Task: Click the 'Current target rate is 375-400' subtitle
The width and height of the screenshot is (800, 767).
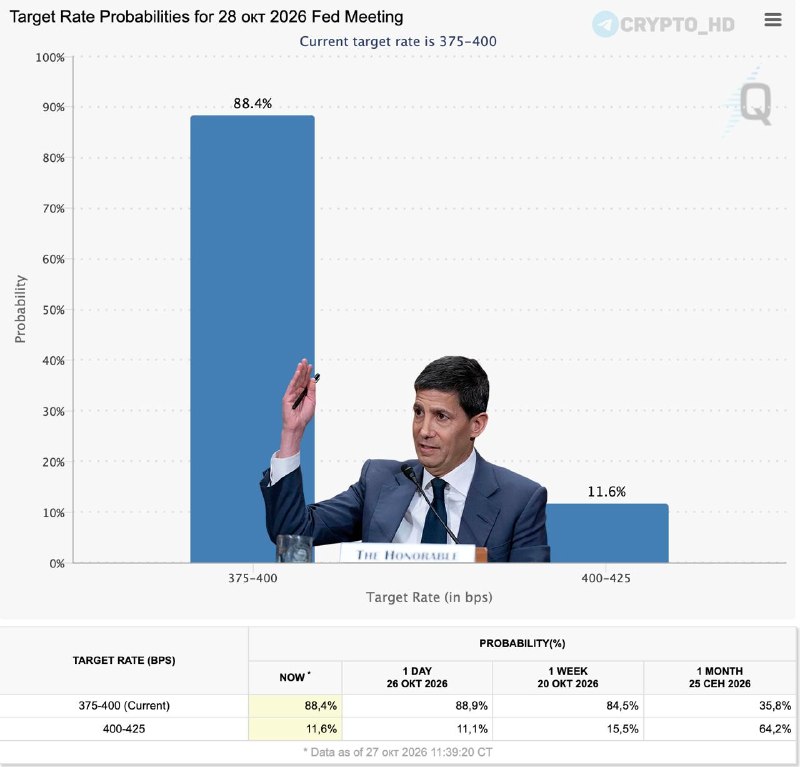Action: pos(398,41)
